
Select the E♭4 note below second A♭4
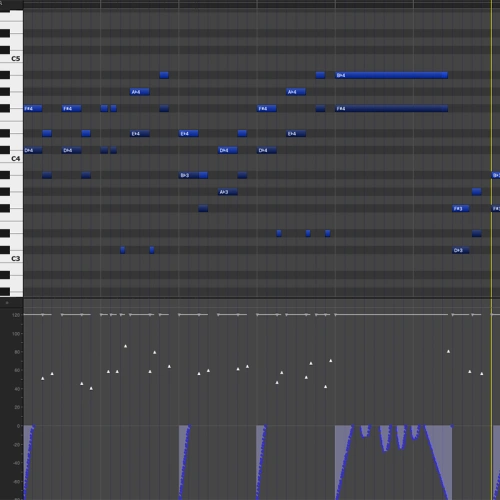296,134
